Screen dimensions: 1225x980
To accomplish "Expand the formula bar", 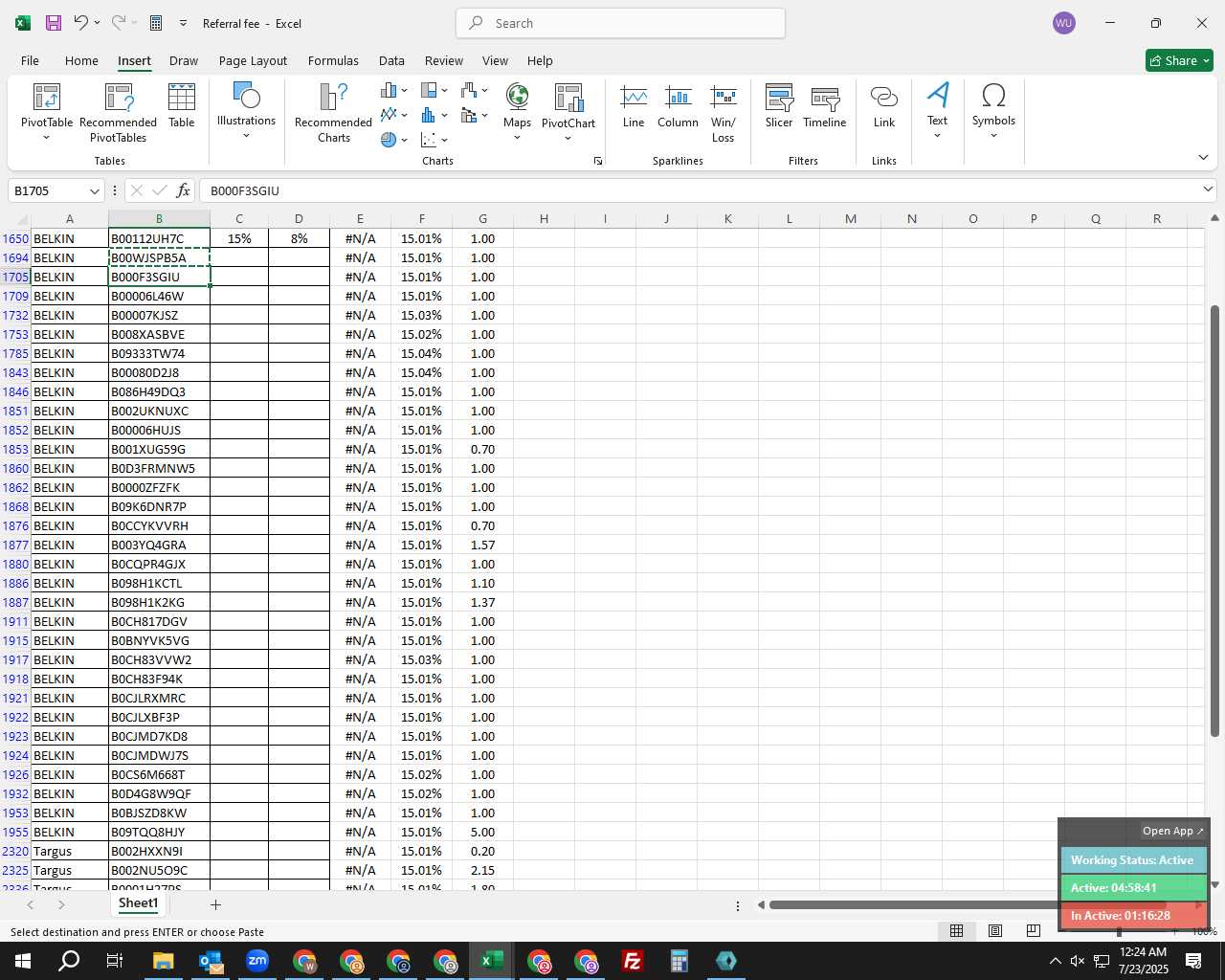I will tap(1208, 190).
